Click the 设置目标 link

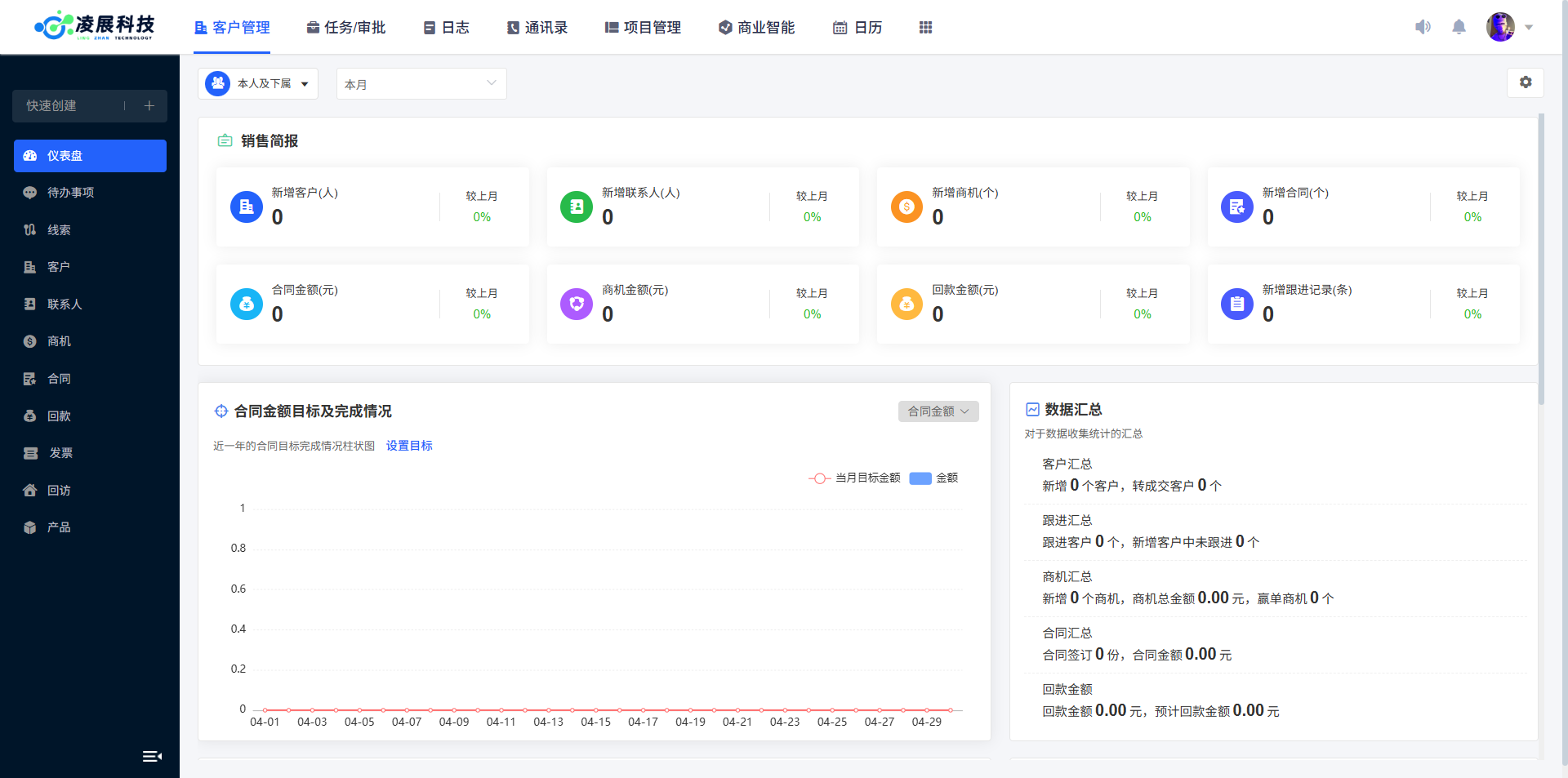point(409,446)
